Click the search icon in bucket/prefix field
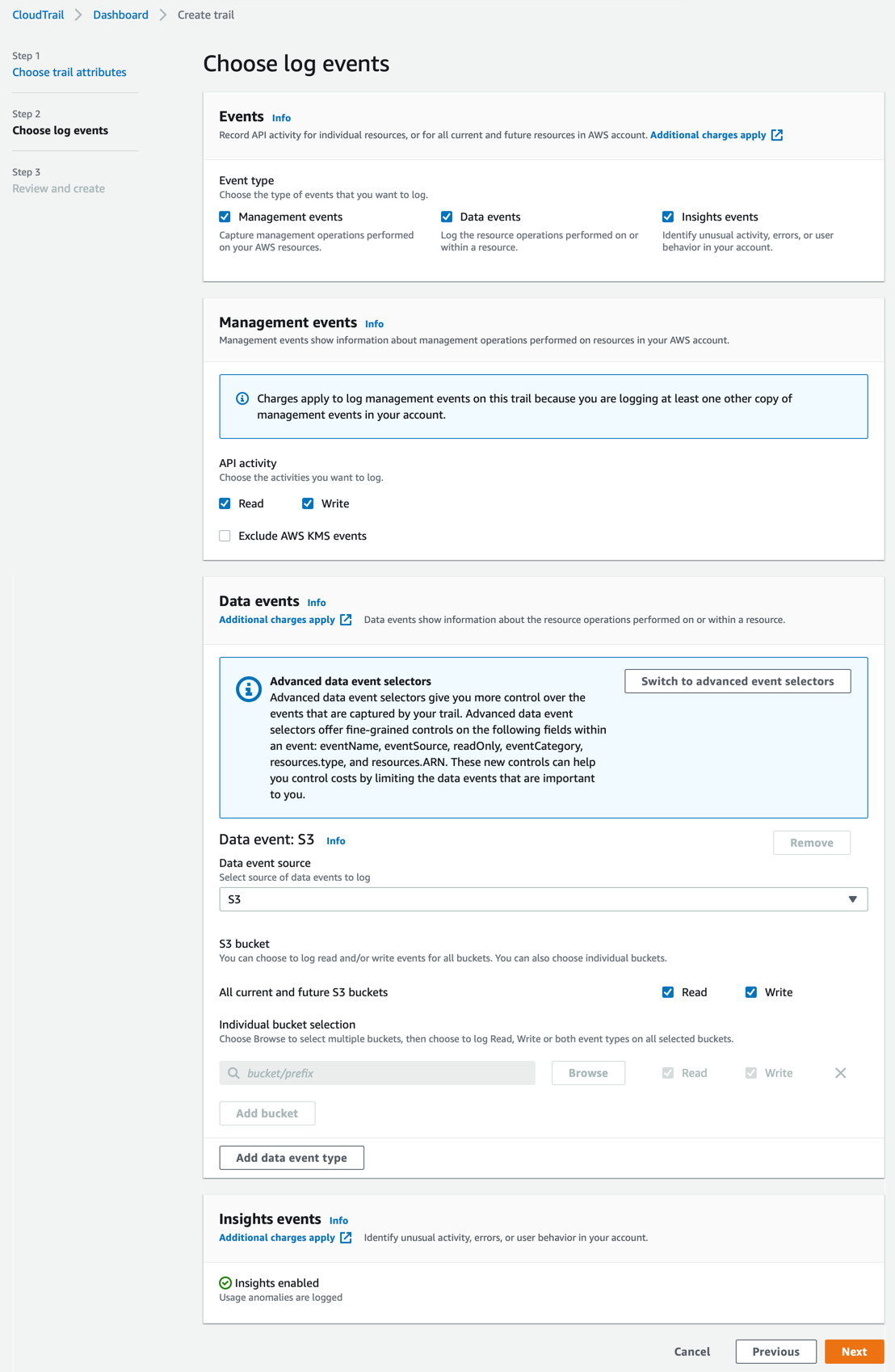Viewport: 895px width, 1372px height. tap(233, 1073)
